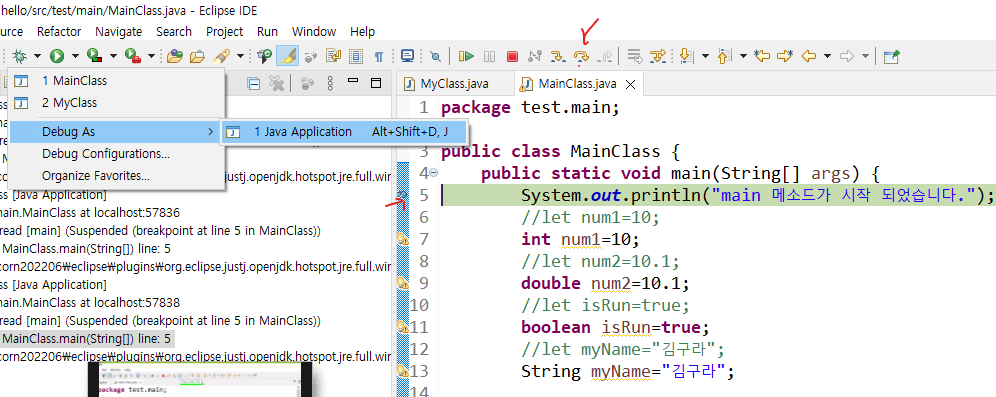Select the highlighted MainClass.main(String[]) line: 5 frame
Image resolution: width=996 pixels, height=397 pixels.
click(86, 339)
